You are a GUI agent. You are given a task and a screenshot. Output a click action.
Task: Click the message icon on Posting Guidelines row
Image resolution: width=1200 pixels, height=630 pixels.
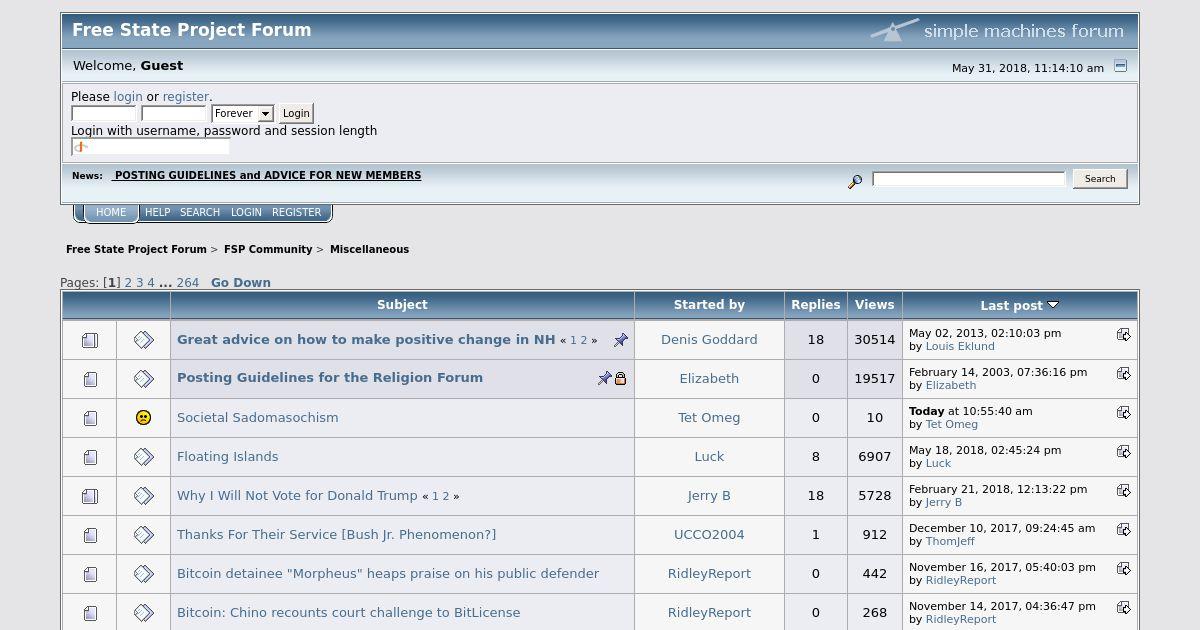(x=143, y=379)
